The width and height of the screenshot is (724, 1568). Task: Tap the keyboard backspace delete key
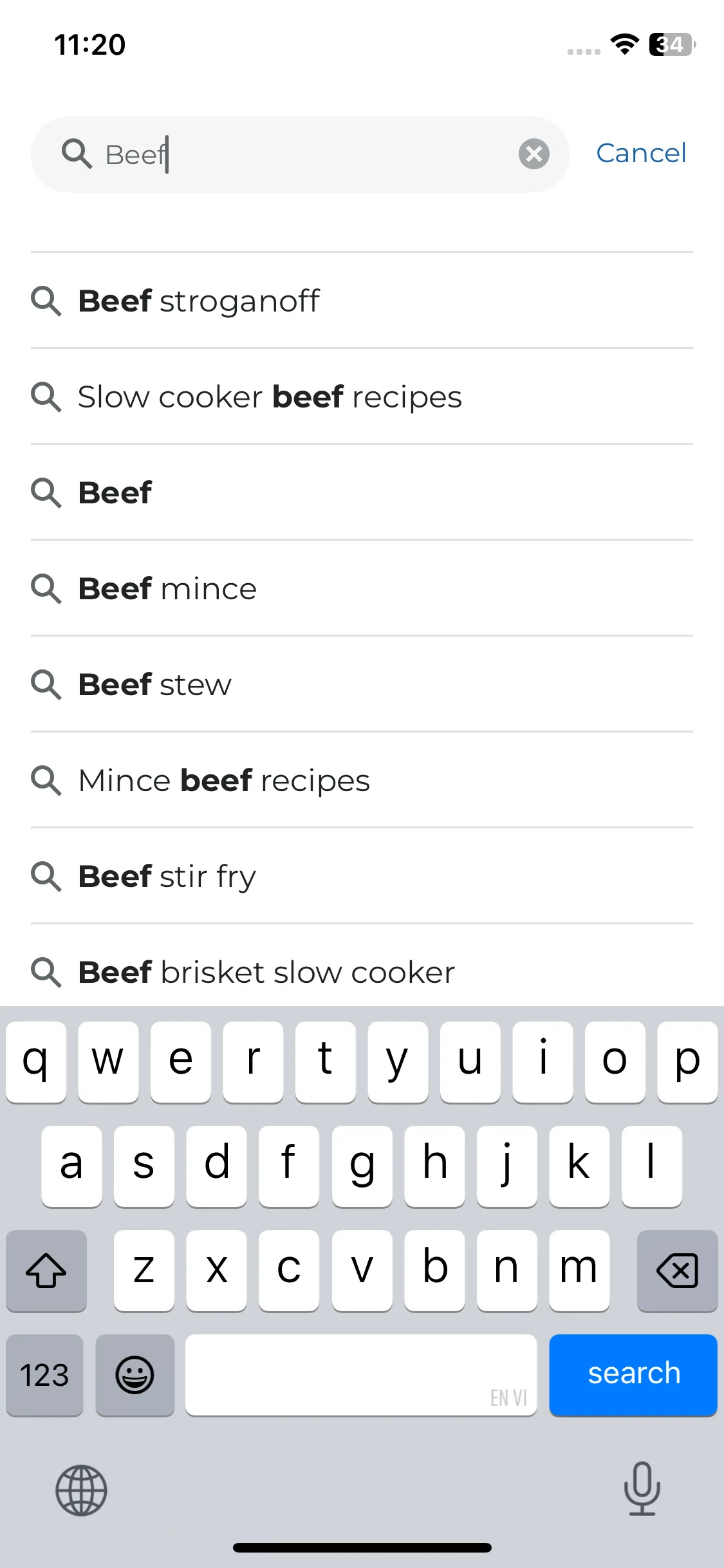point(677,1271)
